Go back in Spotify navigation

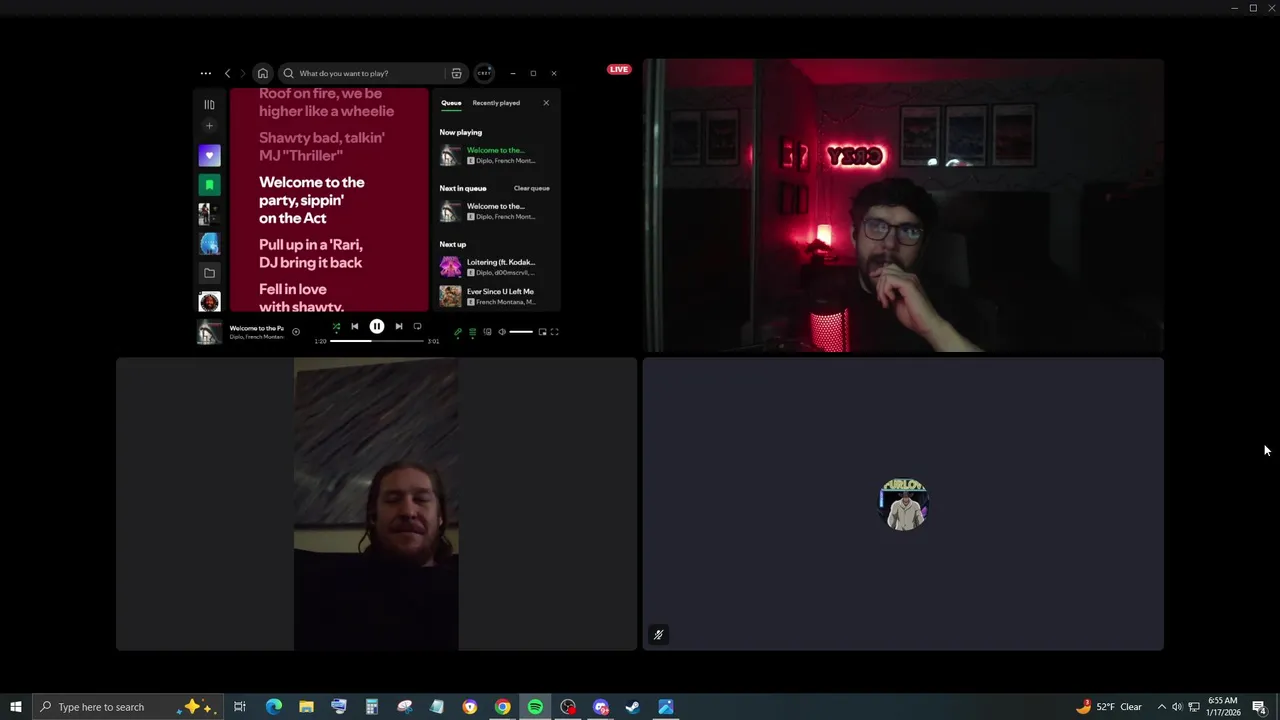tap(227, 73)
